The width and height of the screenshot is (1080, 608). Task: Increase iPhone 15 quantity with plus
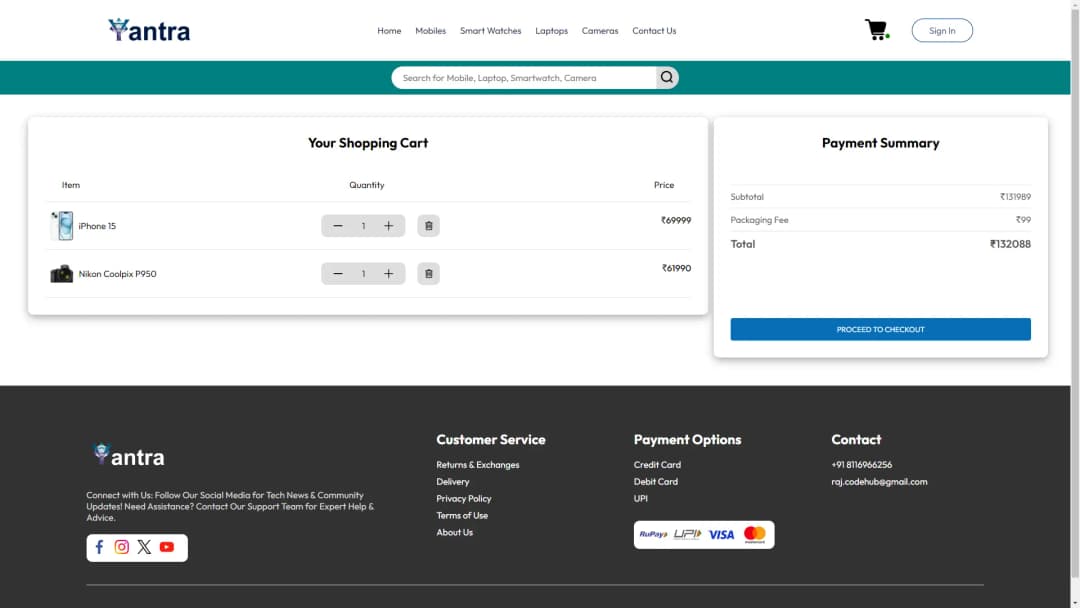[x=388, y=226]
